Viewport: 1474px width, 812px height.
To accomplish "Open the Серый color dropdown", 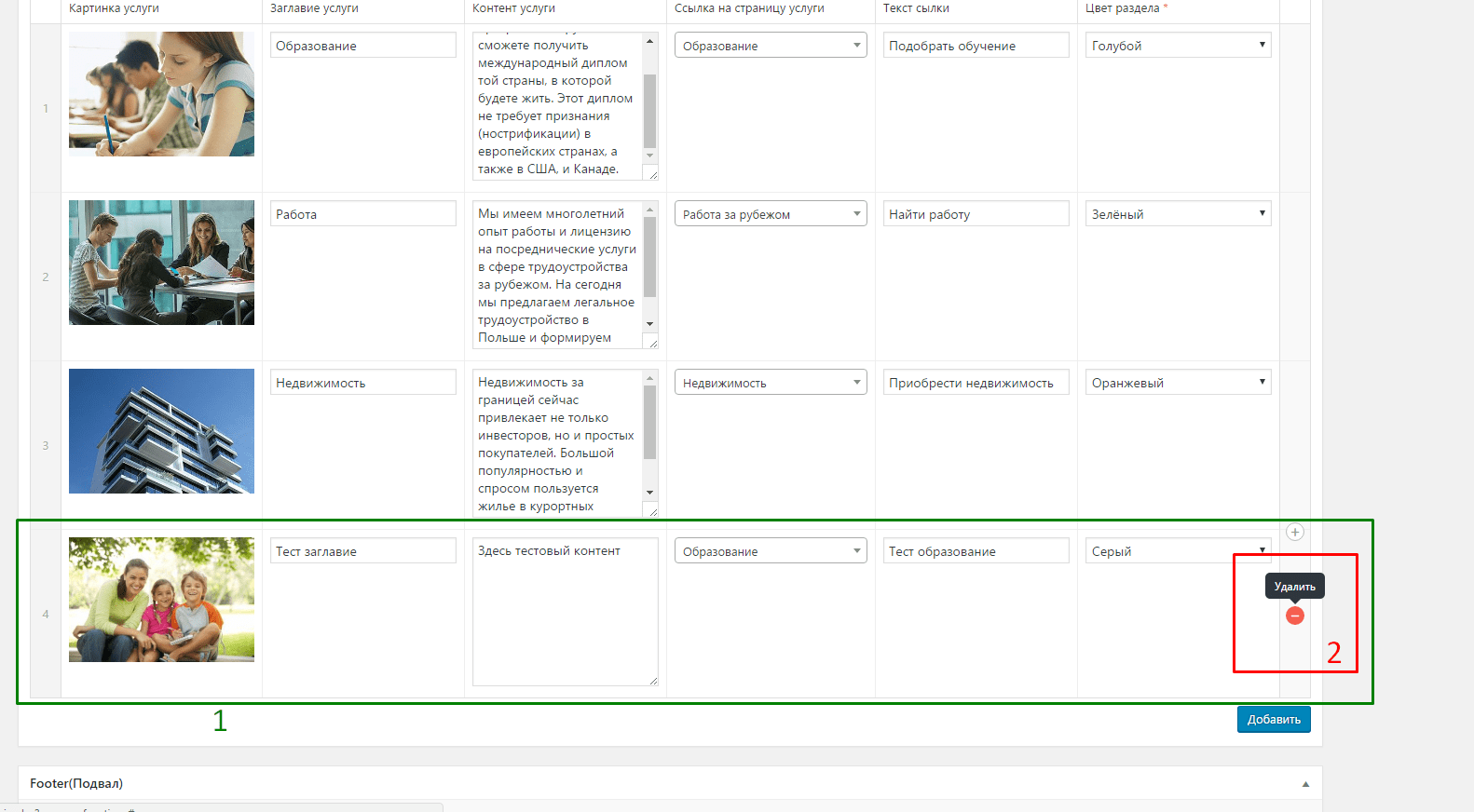I will click(1178, 550).
